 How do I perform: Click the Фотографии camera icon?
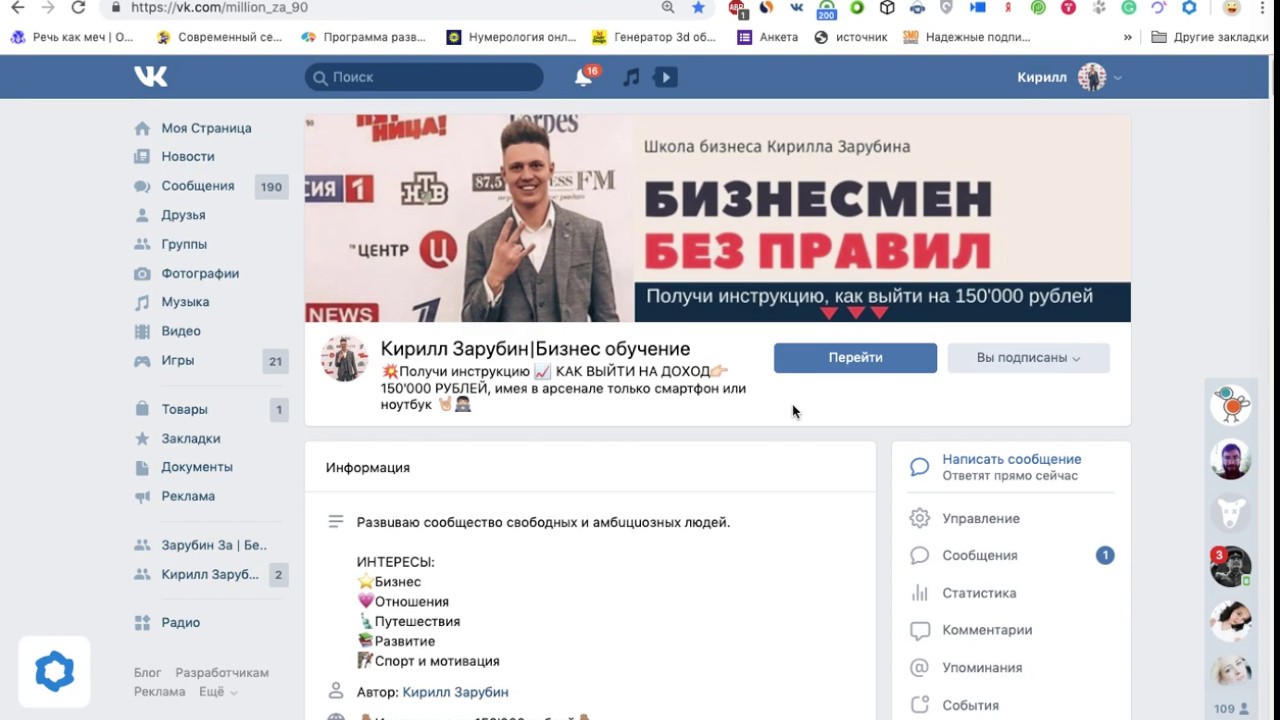pos(142,273)
